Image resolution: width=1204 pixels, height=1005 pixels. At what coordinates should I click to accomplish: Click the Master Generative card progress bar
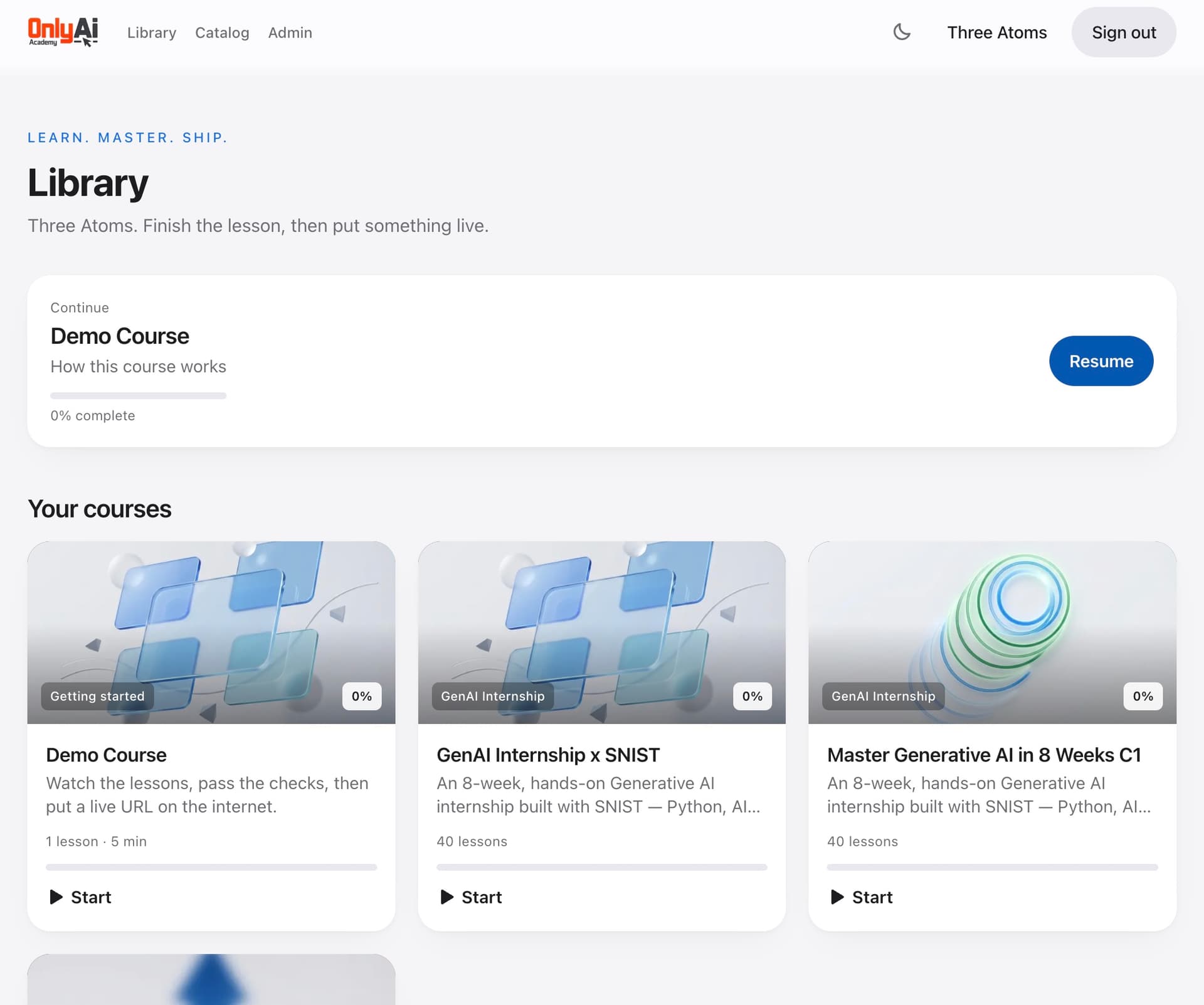click(x=992, y=868)
